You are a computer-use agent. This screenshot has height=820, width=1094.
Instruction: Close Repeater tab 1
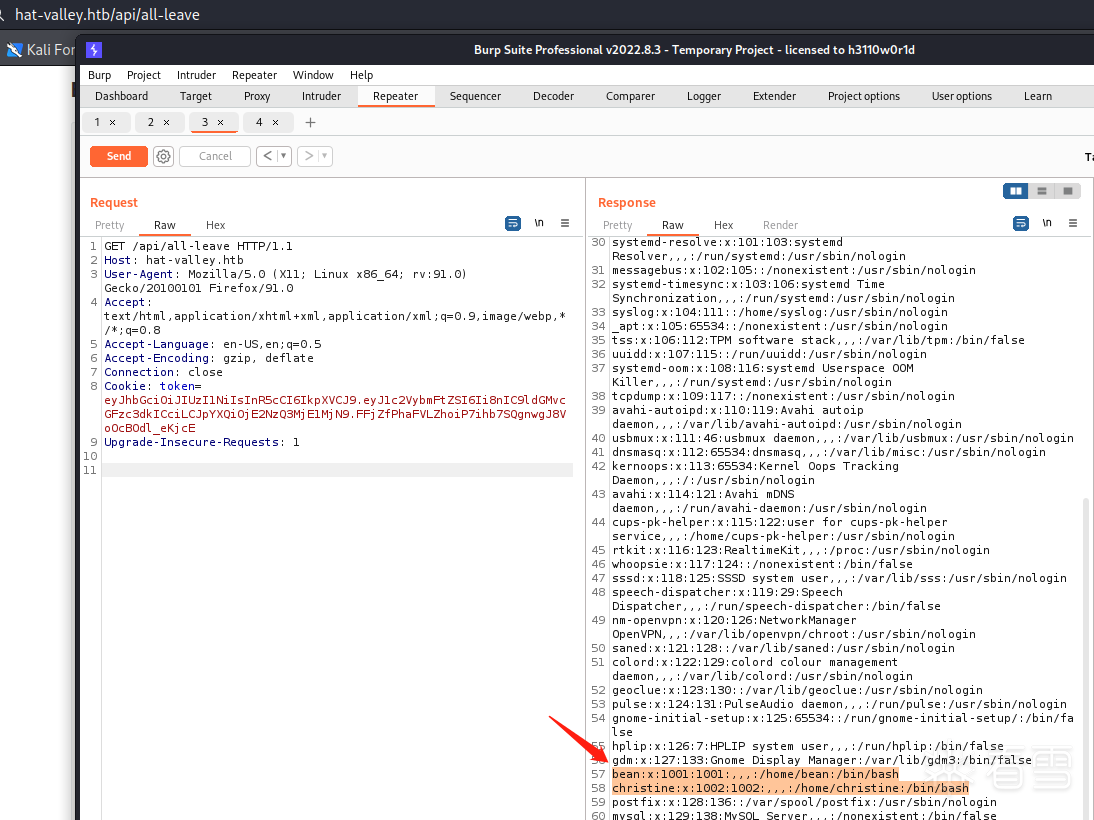(112, 122)
